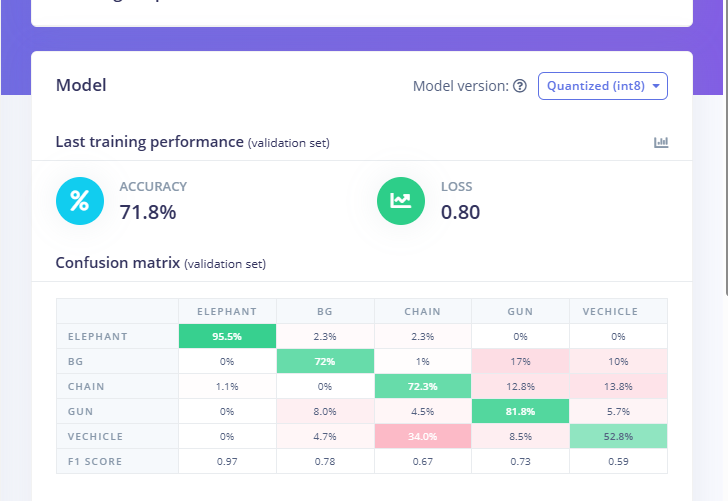Select the 34.0% pink Vechicle-Chain cell

pyautogui.click(x=422, y=436)
